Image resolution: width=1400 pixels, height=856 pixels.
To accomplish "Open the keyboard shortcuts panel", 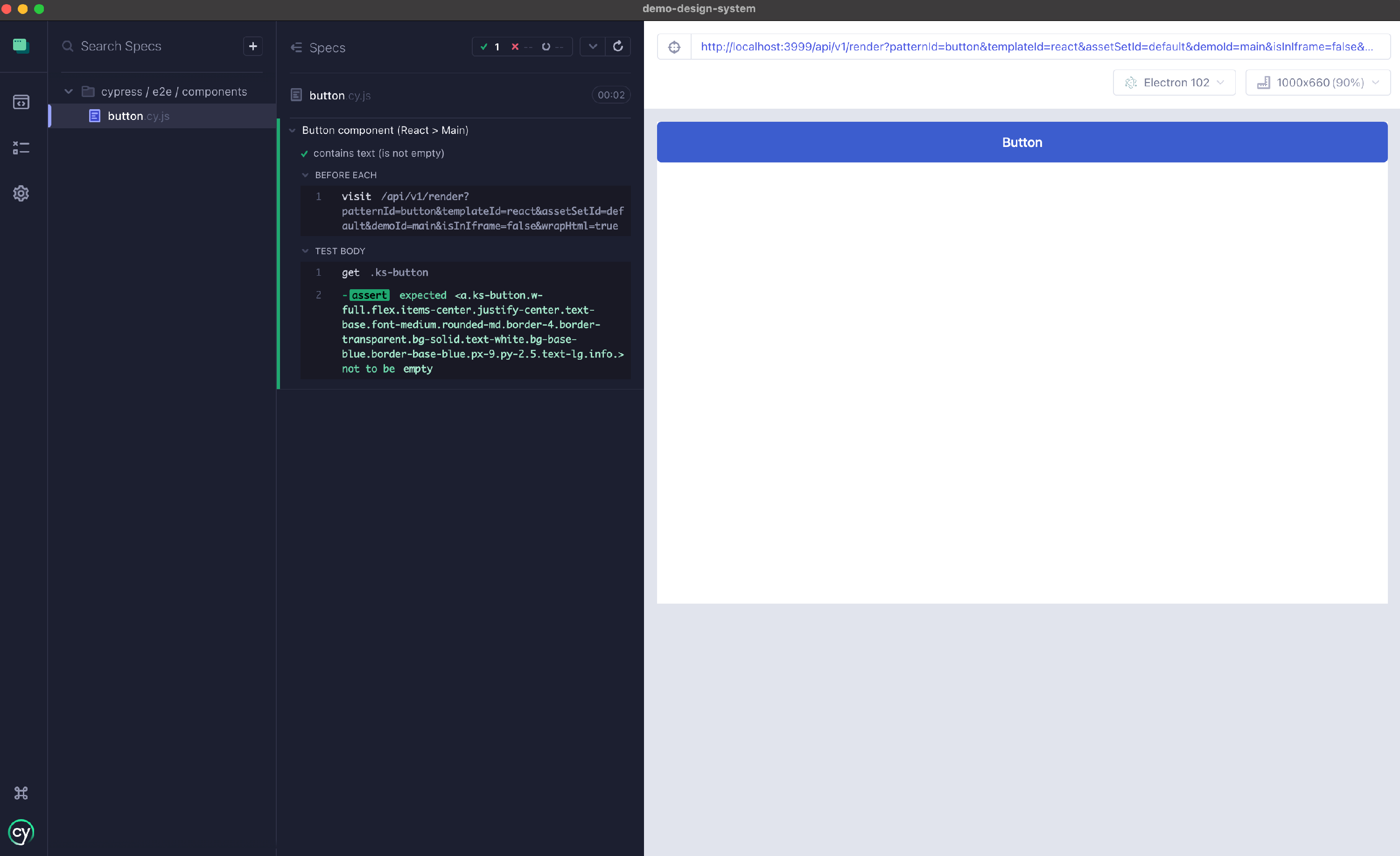I will click(21, 793).
